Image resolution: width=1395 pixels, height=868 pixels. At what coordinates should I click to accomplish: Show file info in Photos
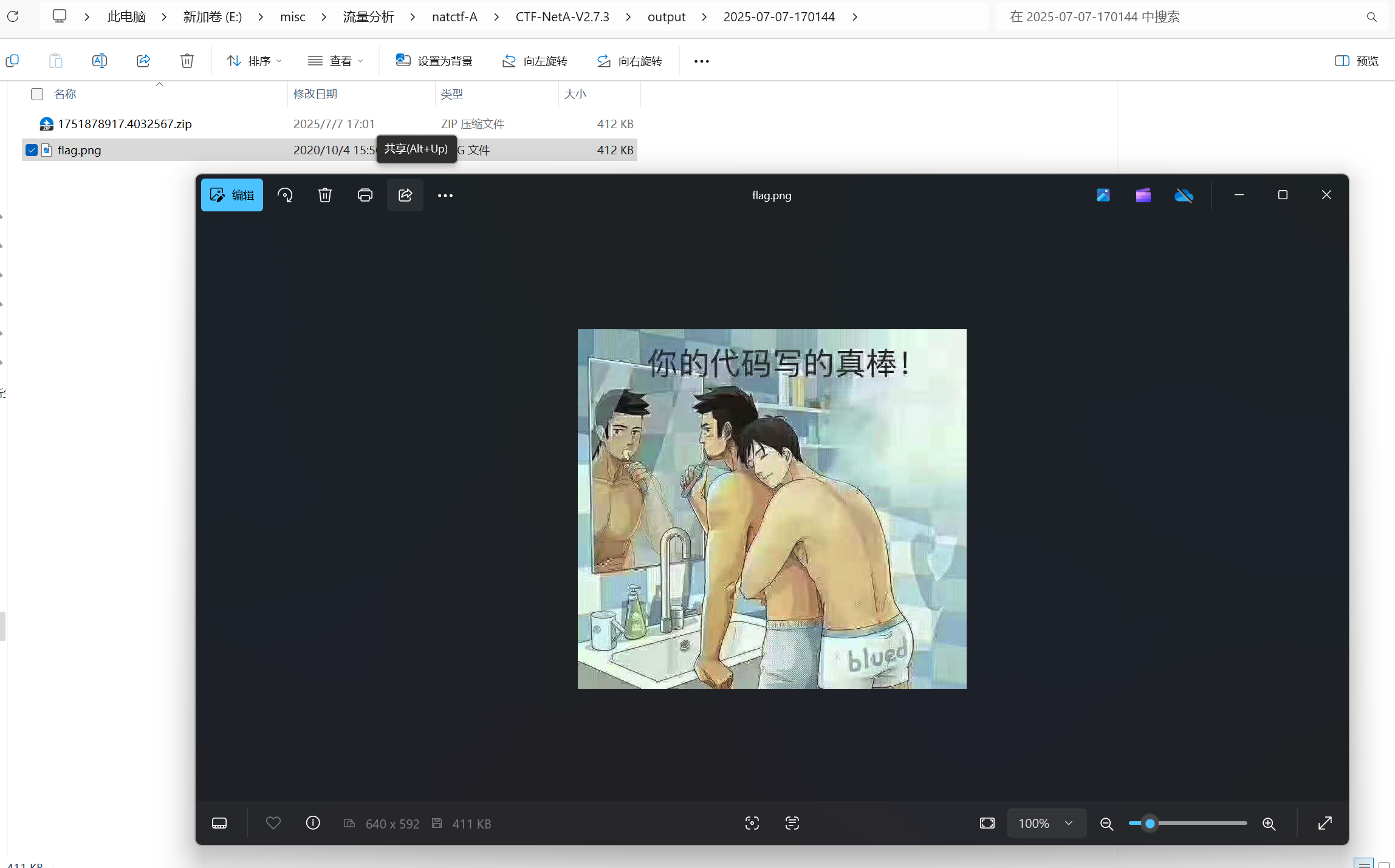[313, 823]
